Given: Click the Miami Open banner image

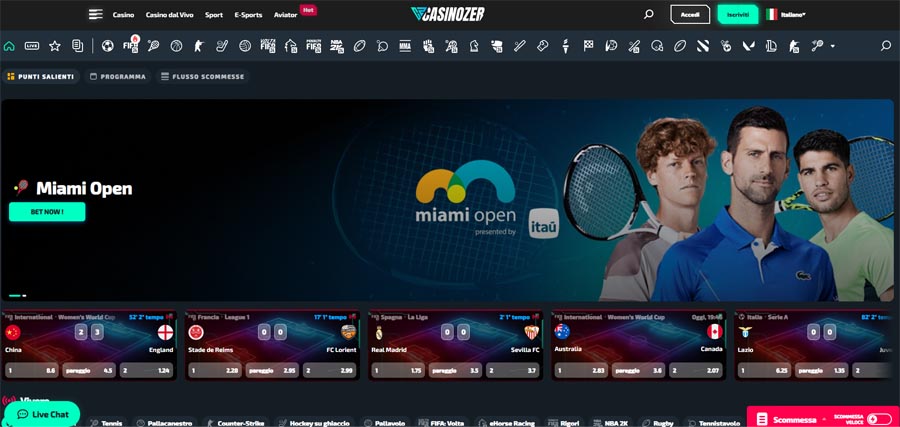Looking at the screenshot, I should tap(448, 200).
